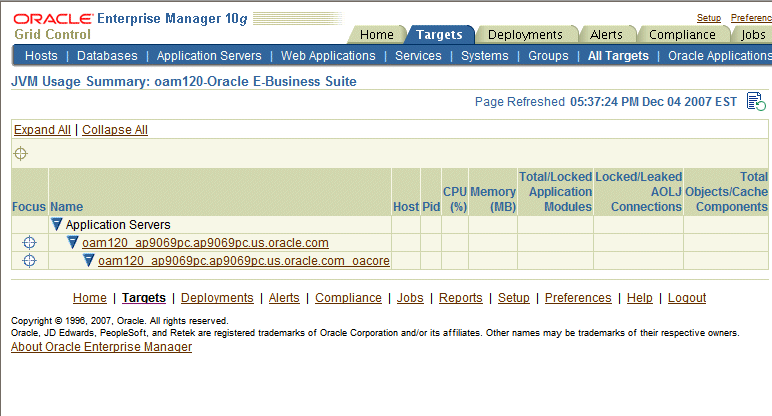Open Oracle Applications subtab

point(719,56)
